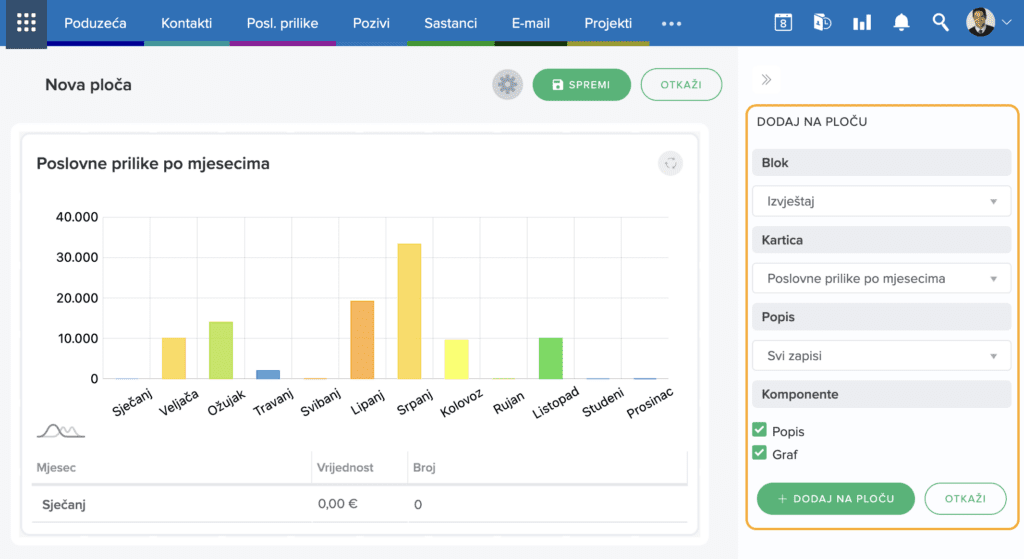
Task: Click the search magnifier icon
Action: point(940,23)
